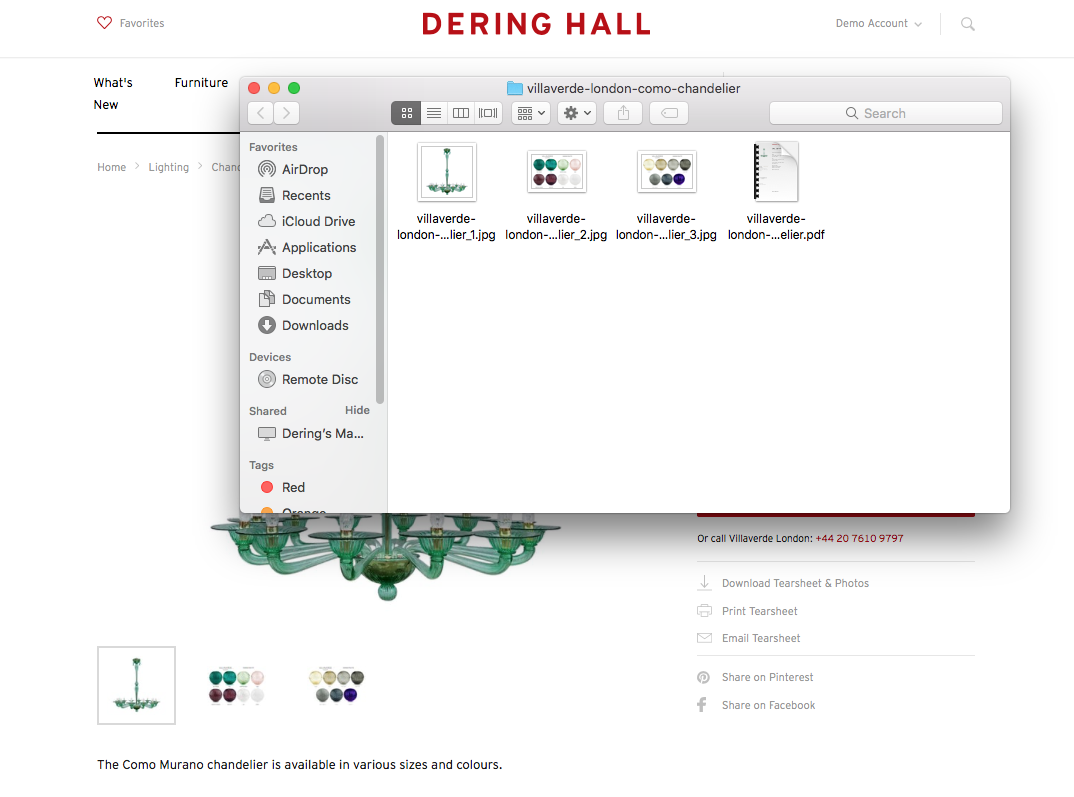Click the Favorites link text

coord(142,23)
